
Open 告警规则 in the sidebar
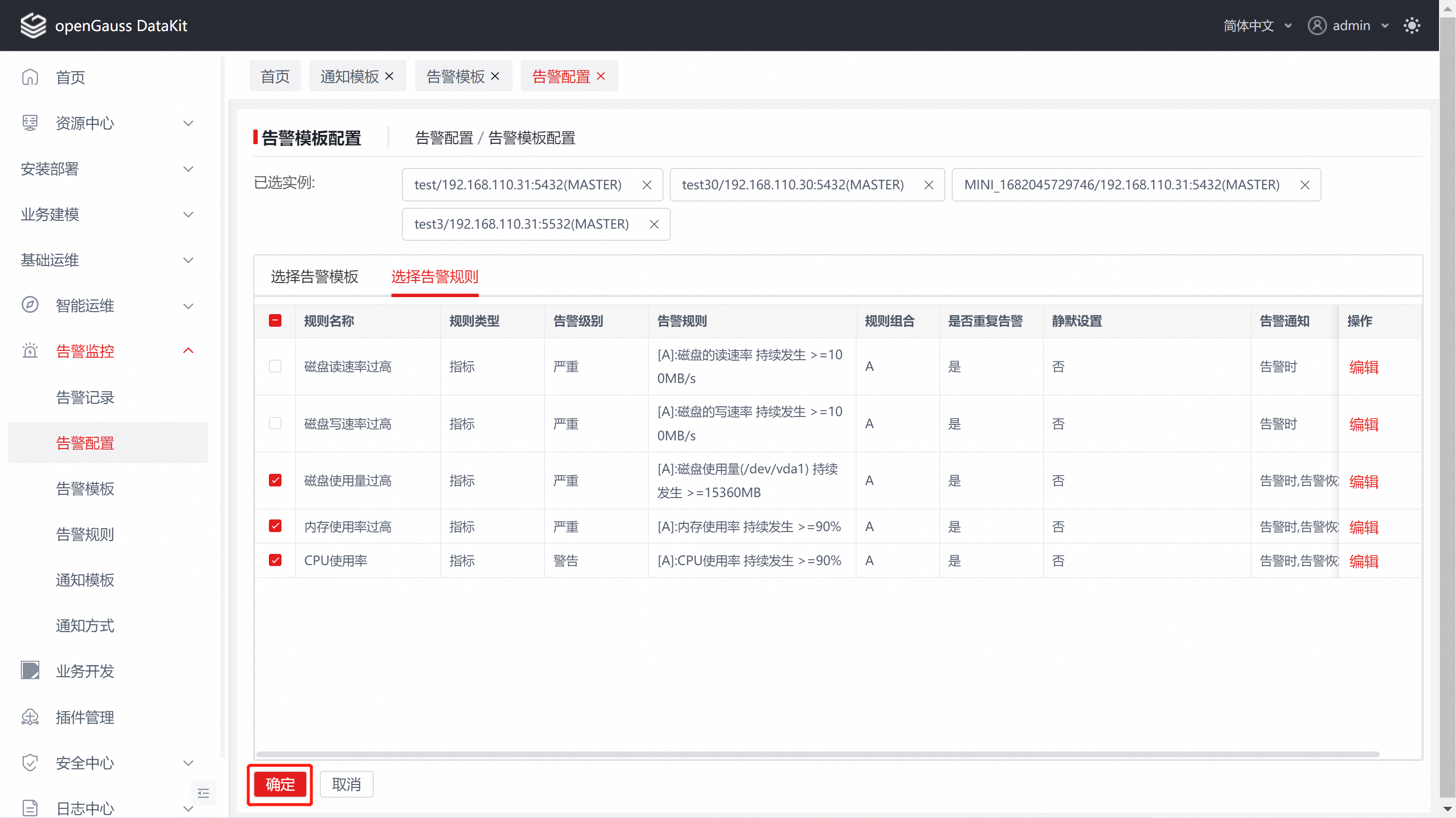(85, 534)
